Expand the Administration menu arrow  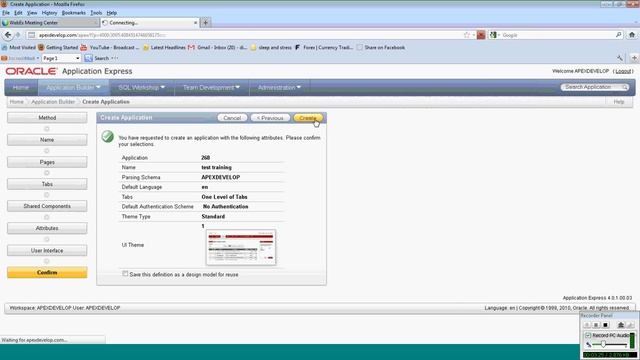pyautogui.click(x=299, y=87)
